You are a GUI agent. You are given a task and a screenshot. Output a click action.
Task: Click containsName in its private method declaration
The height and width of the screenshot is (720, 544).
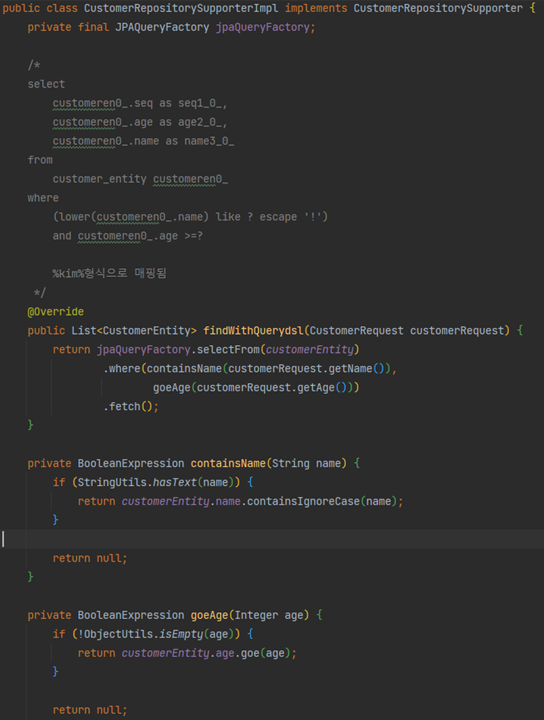[228, 463]
